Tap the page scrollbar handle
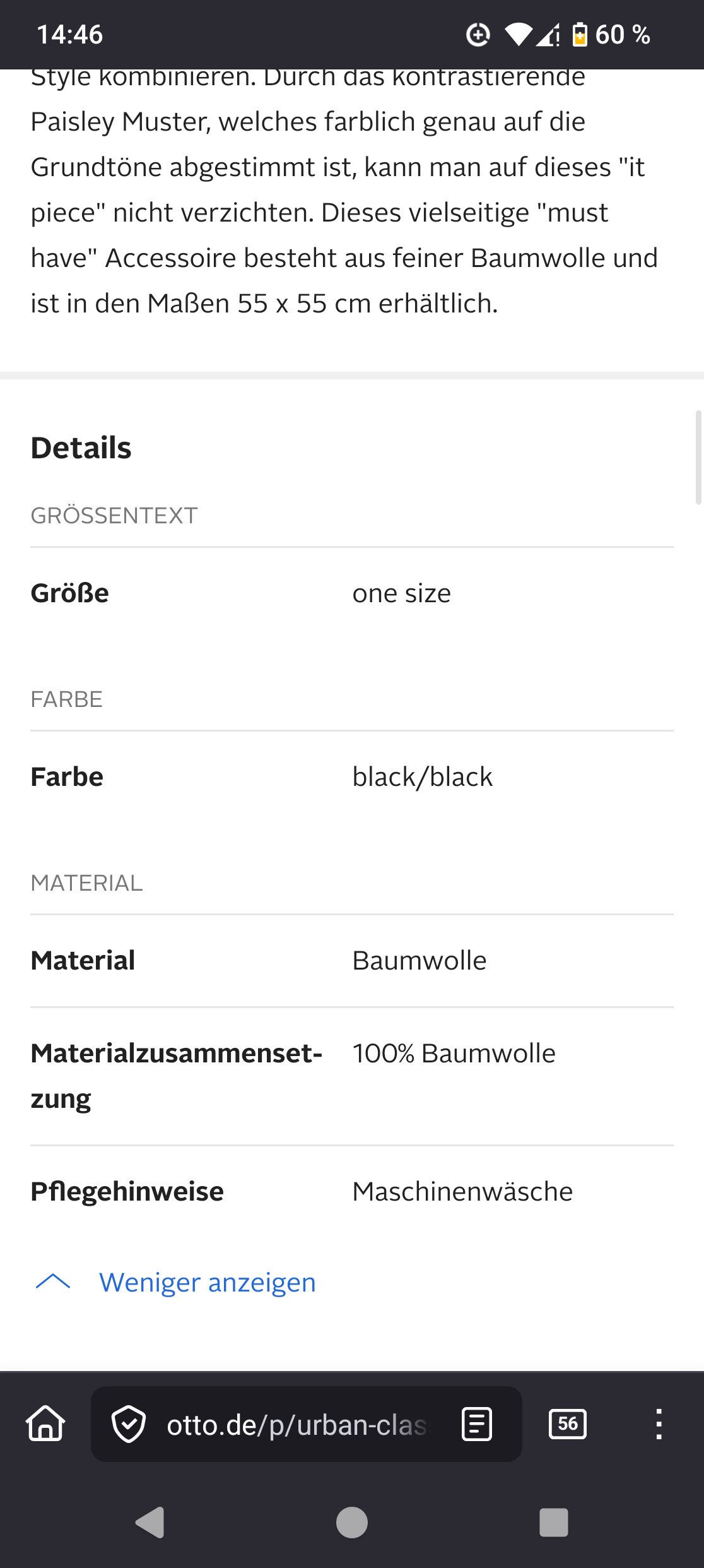The image size is (704, 1568). 698,457
